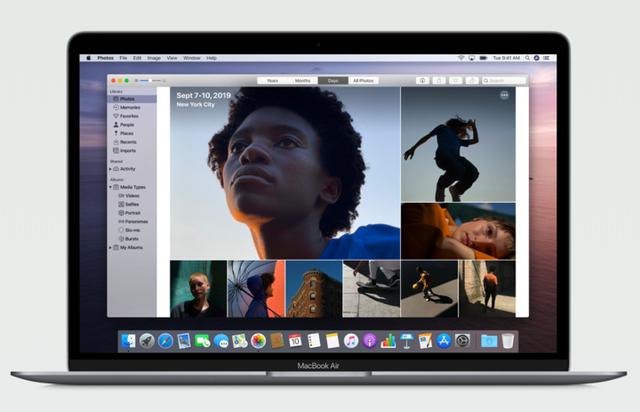Expand the Activity disclosure triangle

click(110, 169)
